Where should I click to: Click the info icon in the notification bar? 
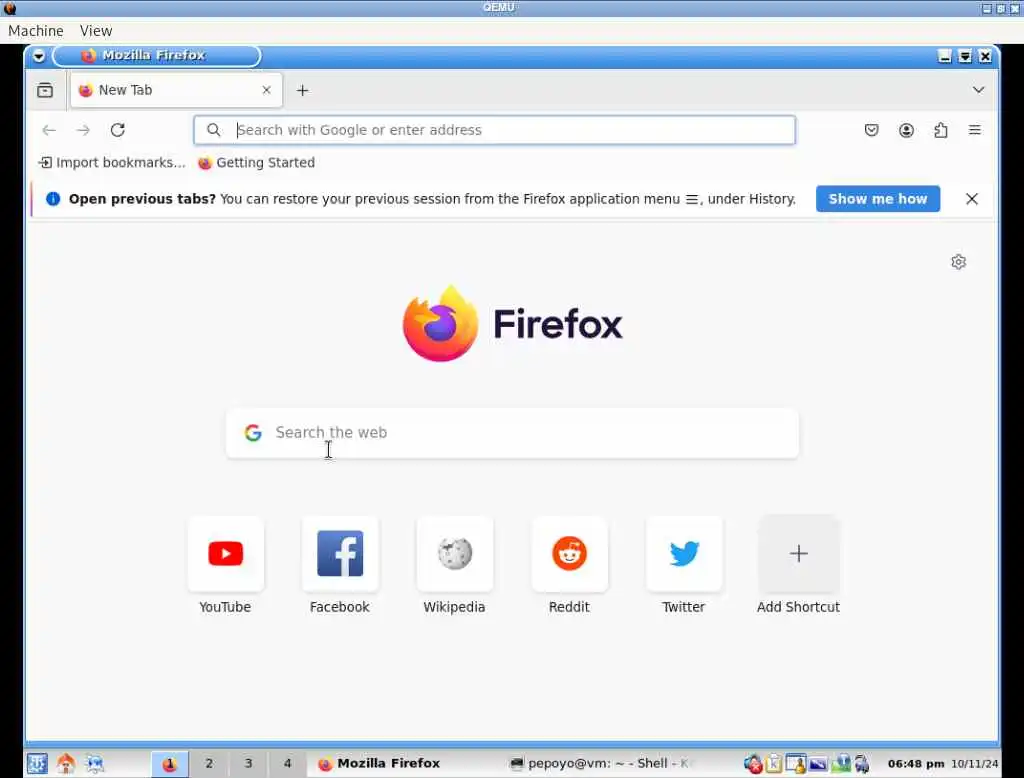coord(53,199)
